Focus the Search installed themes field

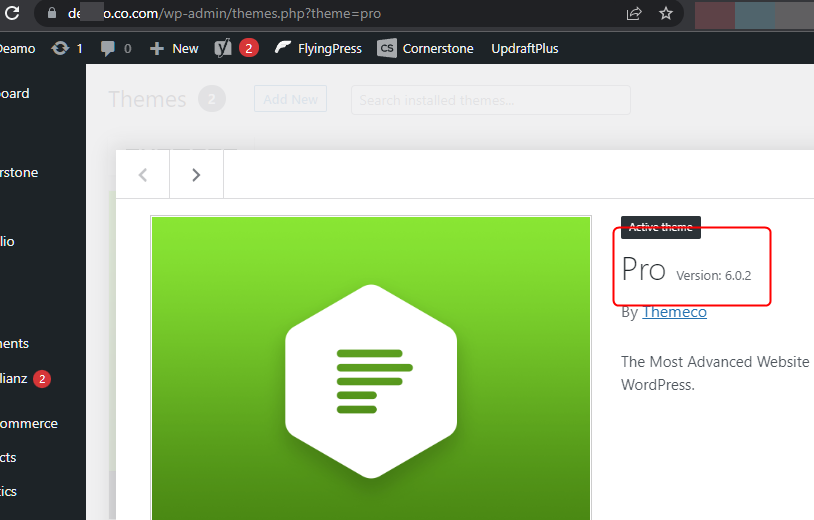[x=490, y=100]
